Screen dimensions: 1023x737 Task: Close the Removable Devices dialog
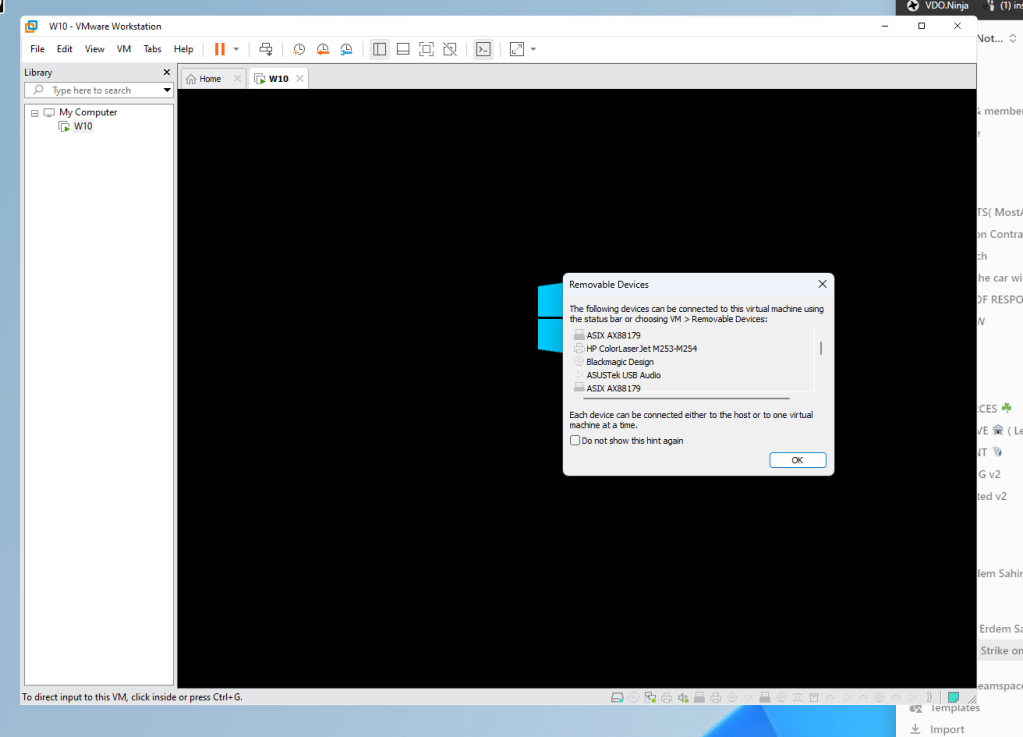(x=822, y=284)
